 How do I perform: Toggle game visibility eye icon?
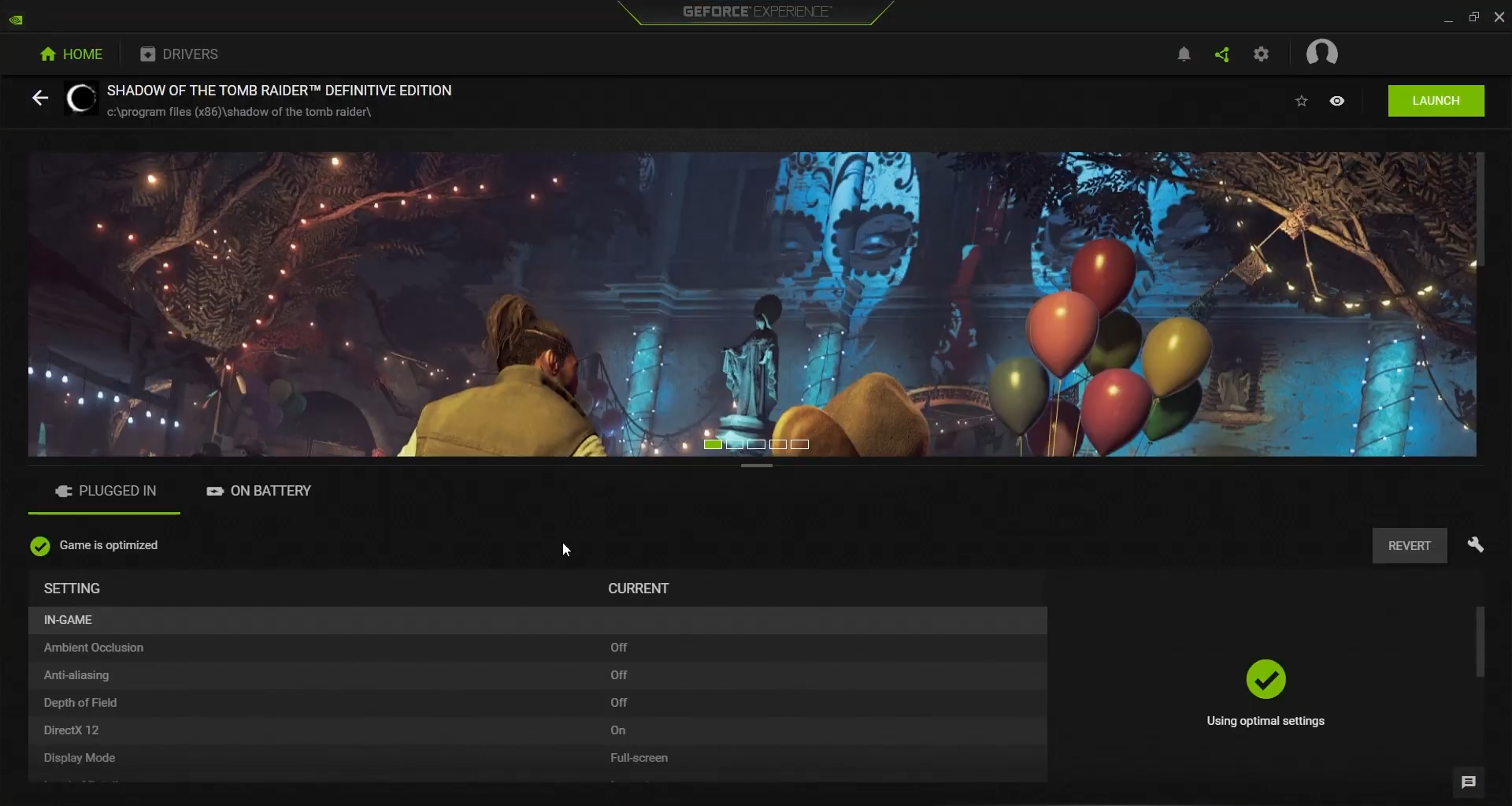coord(1337,101)
